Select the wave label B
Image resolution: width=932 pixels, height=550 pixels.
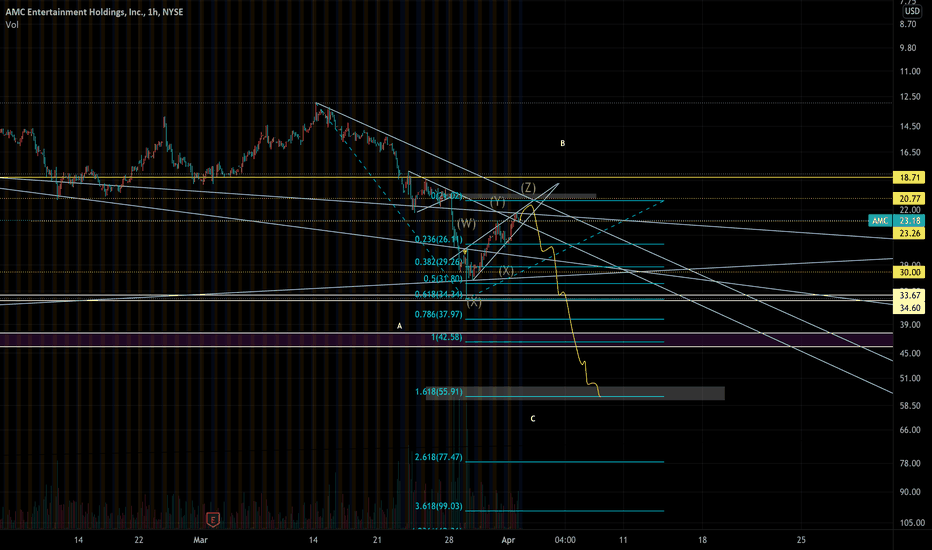pyautogui.click(x=562, y=143)
